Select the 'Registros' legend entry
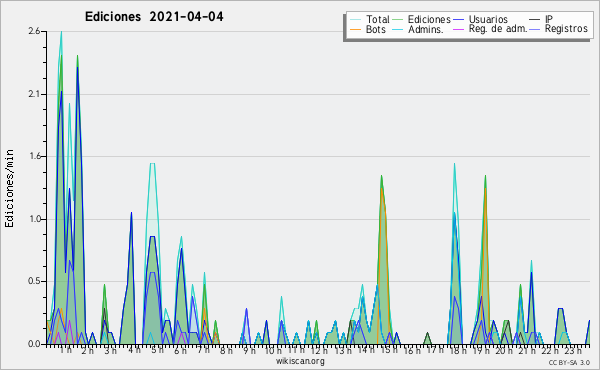This screenshot has width=600, height=370. tap(566, 29)
